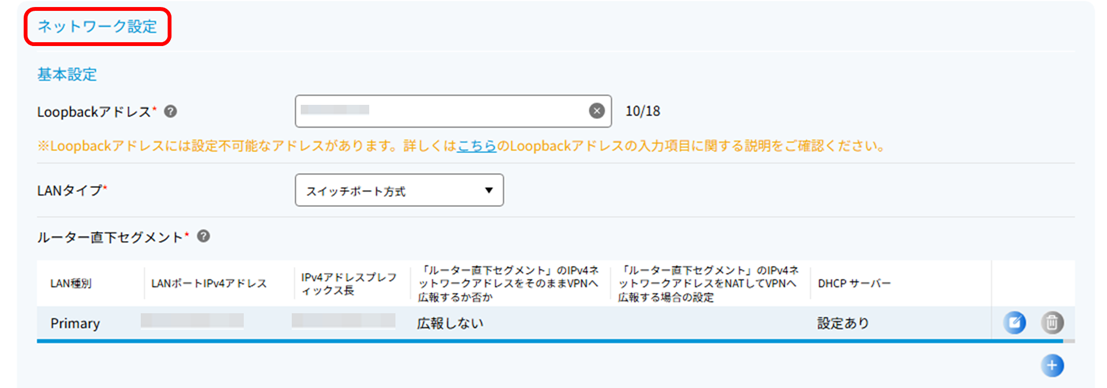Open the LANタイプ dropdown
Screen dimensions: 1107x388
coord(399,190)
